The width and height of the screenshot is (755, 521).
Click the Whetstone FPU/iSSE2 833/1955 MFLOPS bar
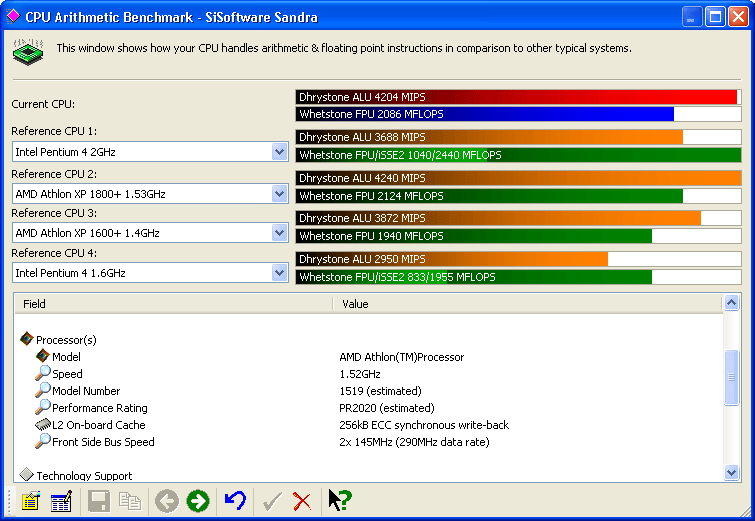click(x=518, y=277)
